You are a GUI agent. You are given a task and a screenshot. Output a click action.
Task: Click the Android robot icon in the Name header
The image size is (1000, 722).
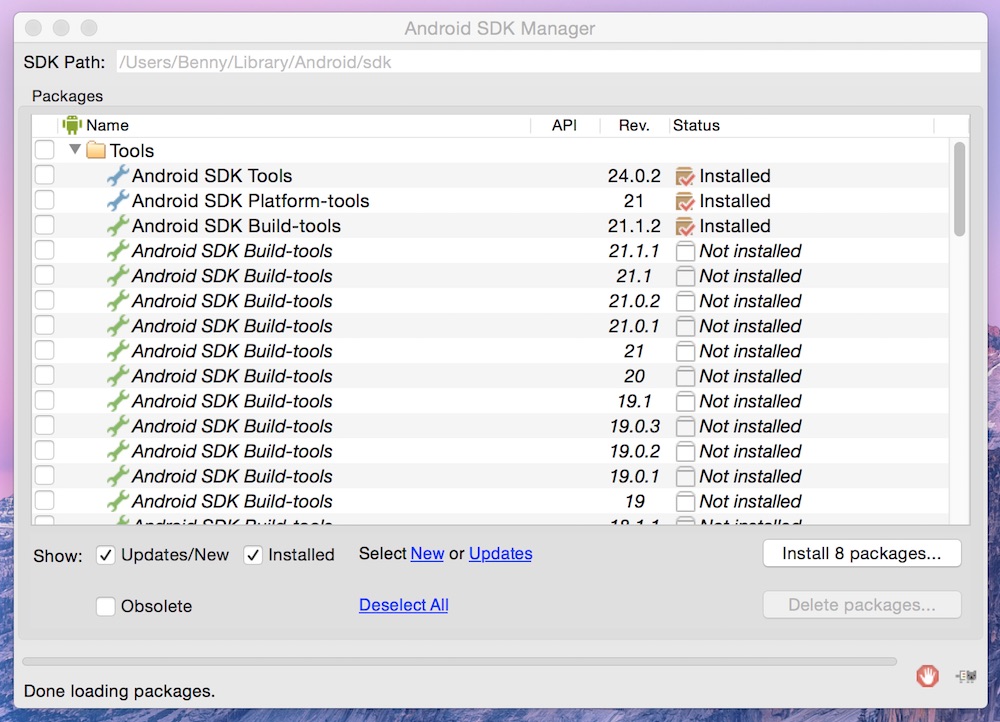(72, 125)
